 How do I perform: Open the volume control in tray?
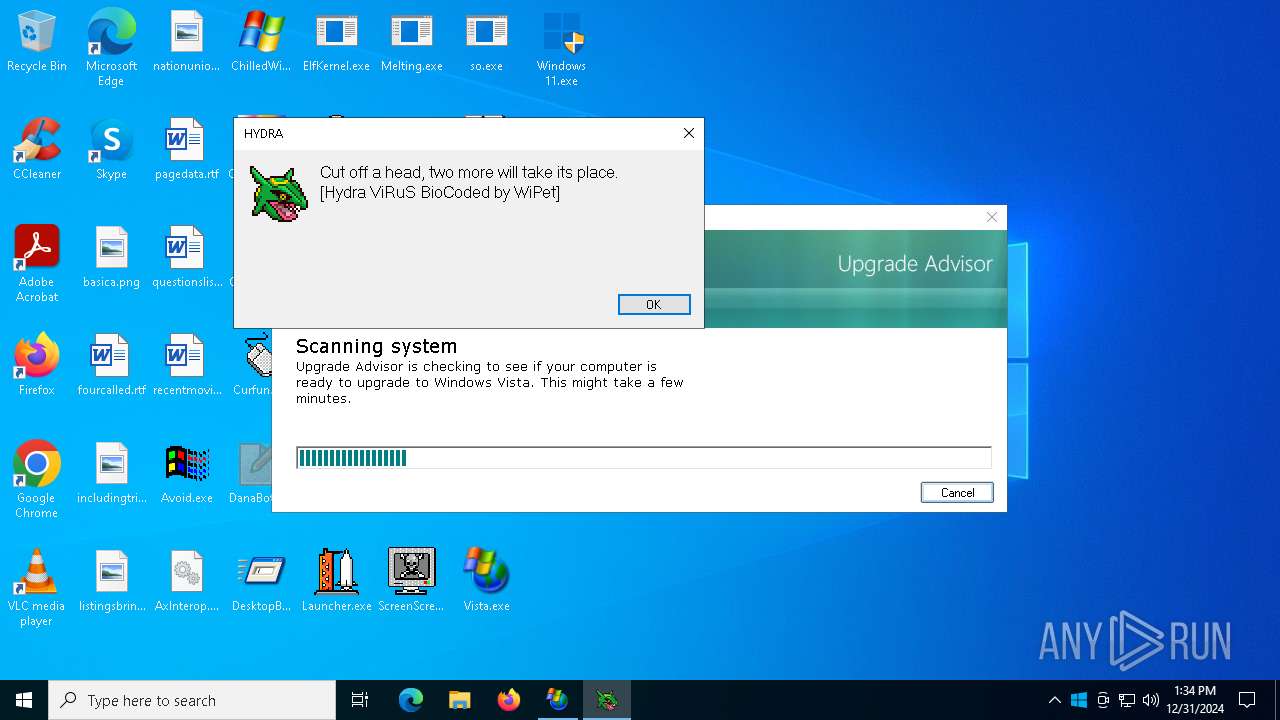tap(1150, 700)
